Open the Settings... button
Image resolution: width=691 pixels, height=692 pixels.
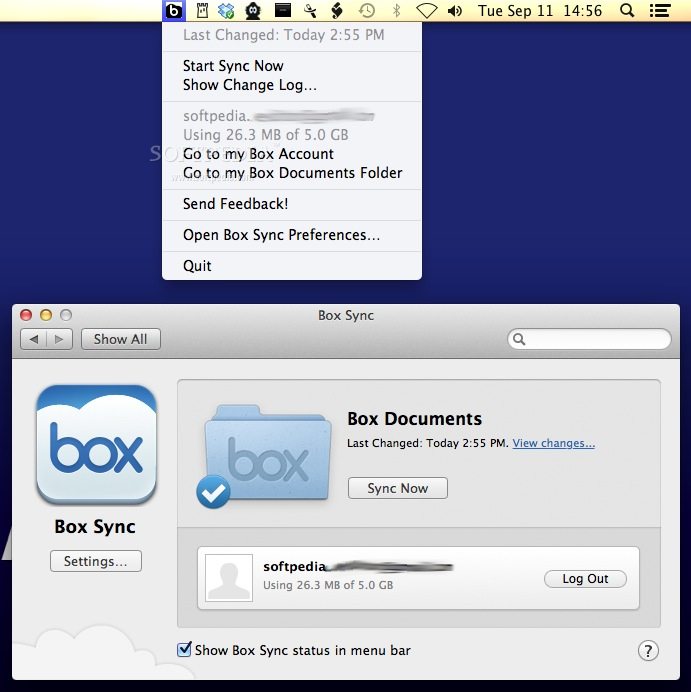pyautogui.click(x=96, y=561)
